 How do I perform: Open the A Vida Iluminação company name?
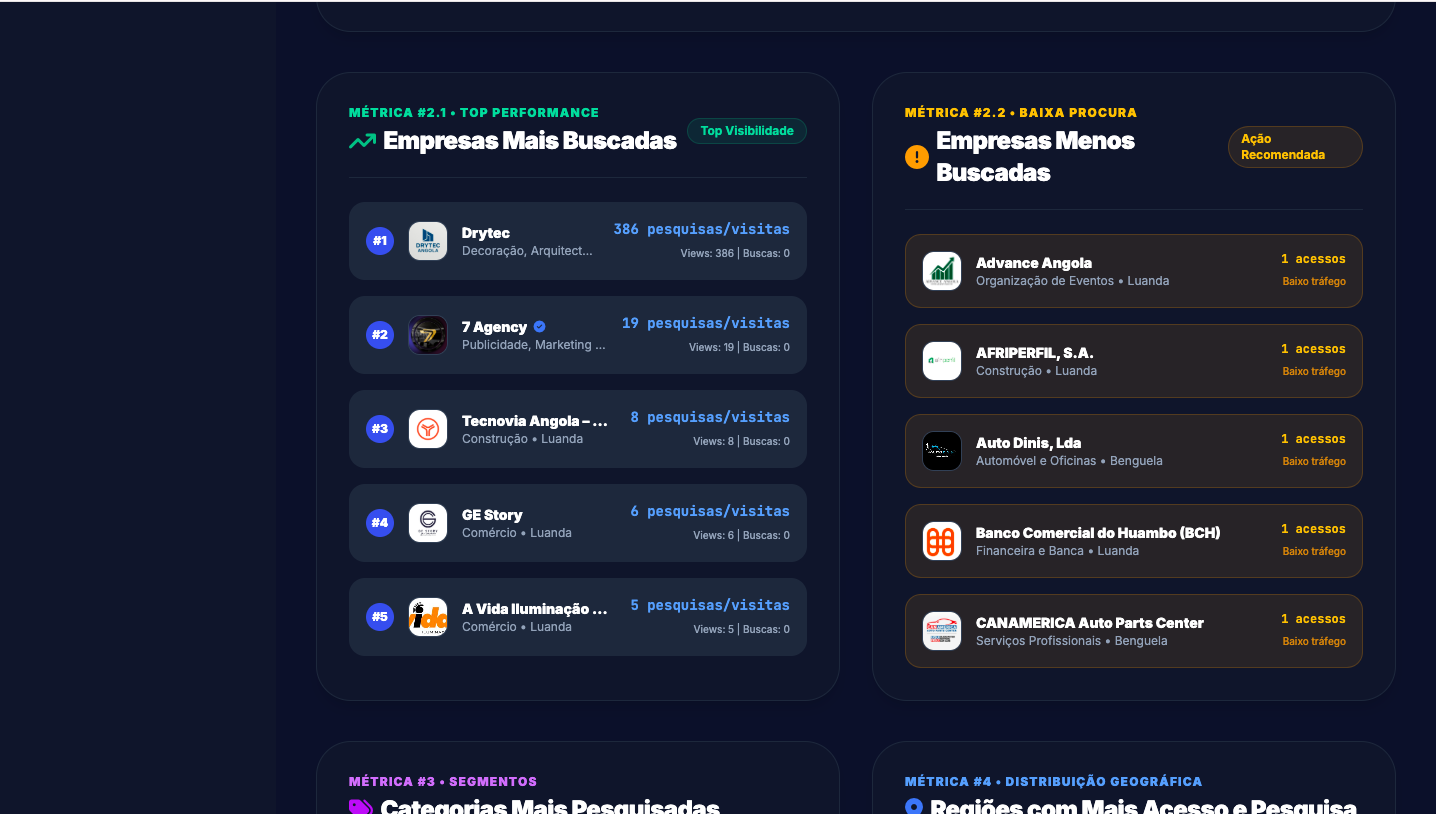point(535,609)
